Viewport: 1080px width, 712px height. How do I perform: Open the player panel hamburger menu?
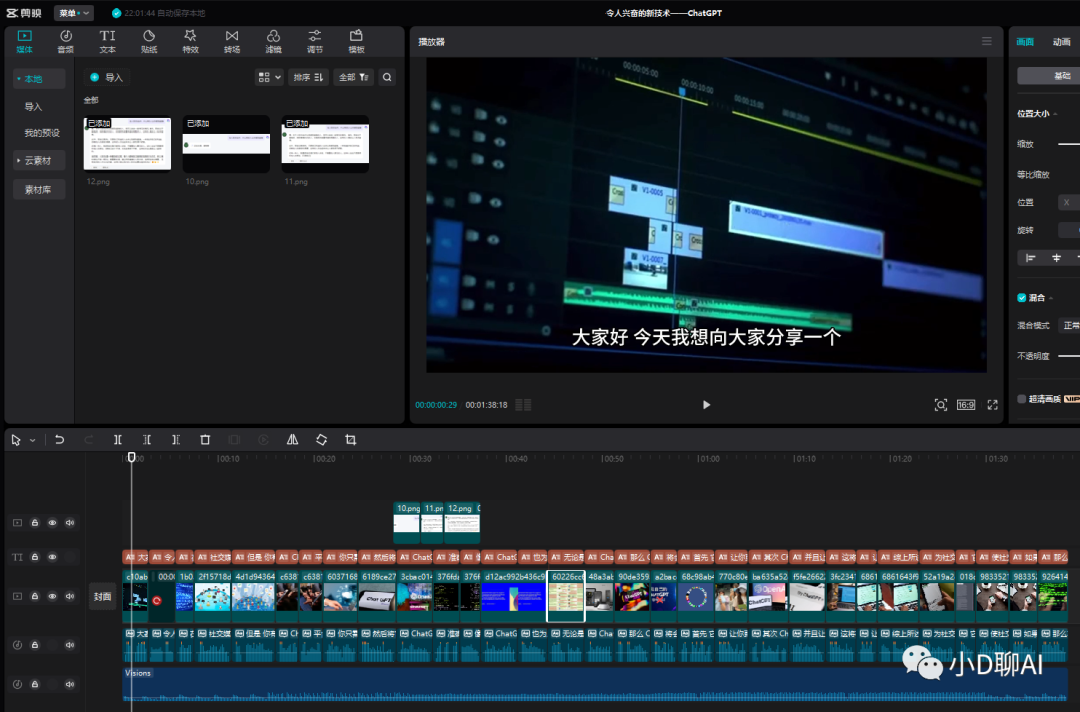(986, 42)
